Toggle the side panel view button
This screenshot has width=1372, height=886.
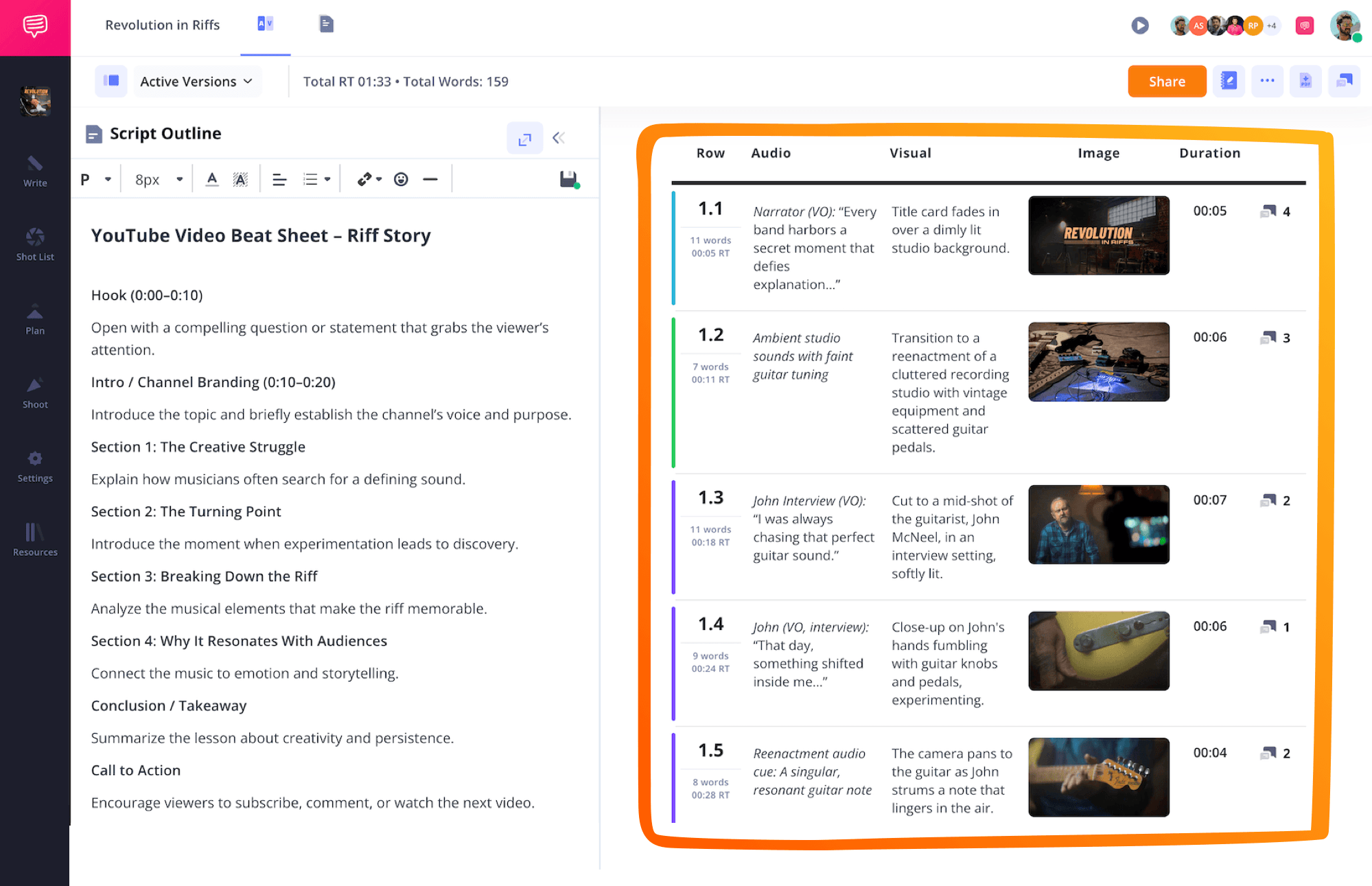tap(111, 81)
